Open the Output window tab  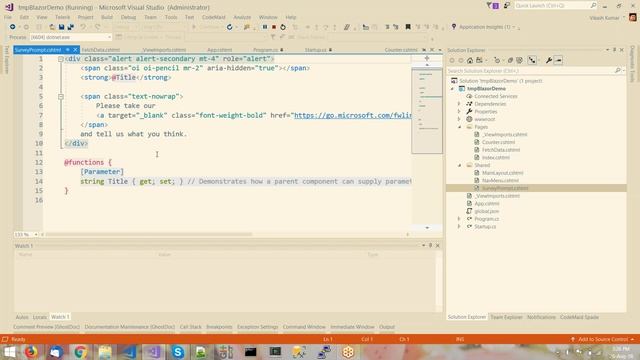(387, 327)
